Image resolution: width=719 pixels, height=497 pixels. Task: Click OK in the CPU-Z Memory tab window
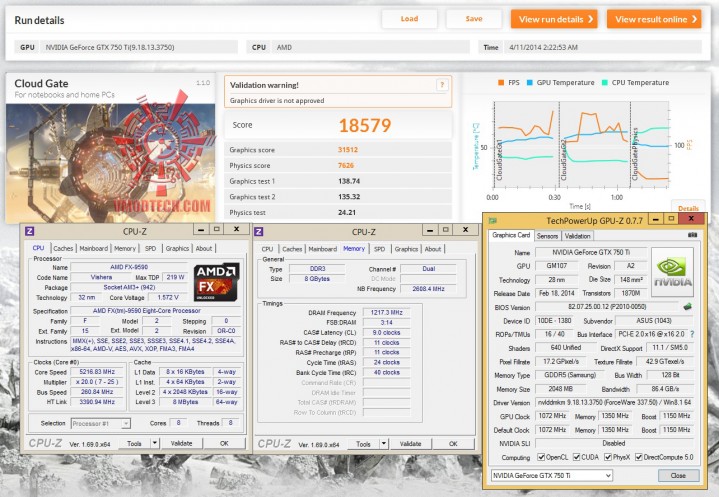click(453, 444)
